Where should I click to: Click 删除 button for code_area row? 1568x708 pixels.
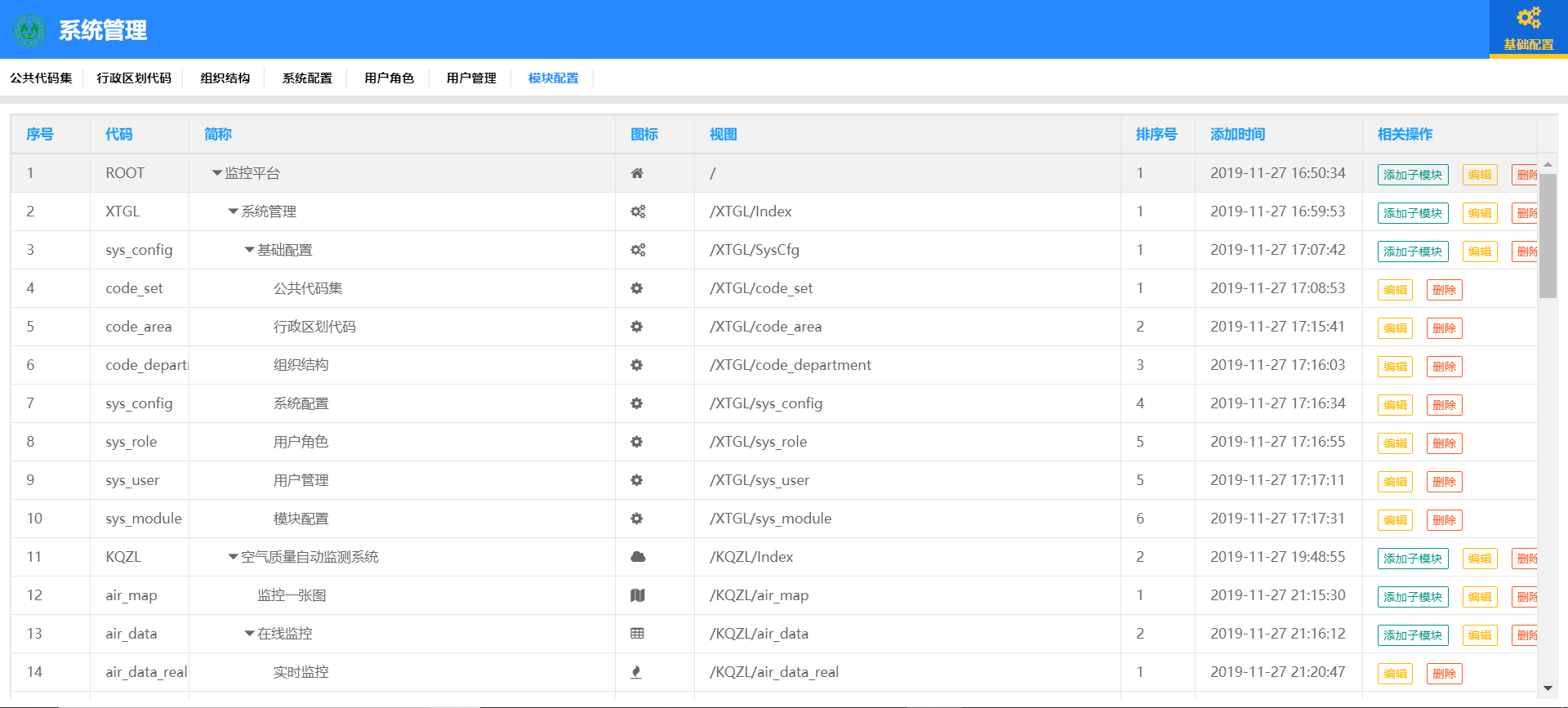point(1444,328)
